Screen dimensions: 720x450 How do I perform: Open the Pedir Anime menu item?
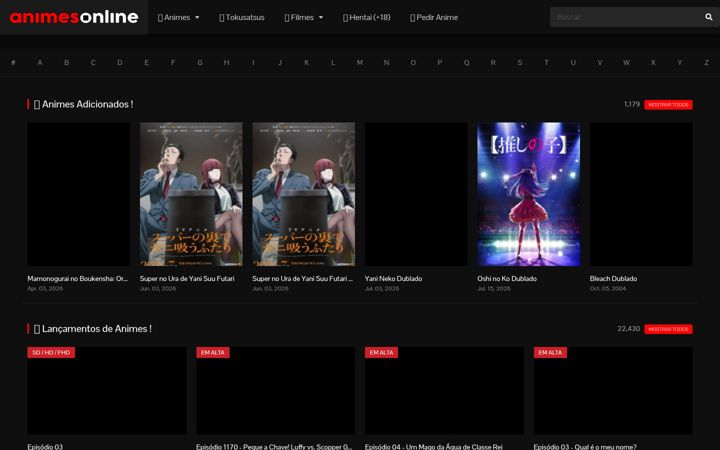[434, 17]
